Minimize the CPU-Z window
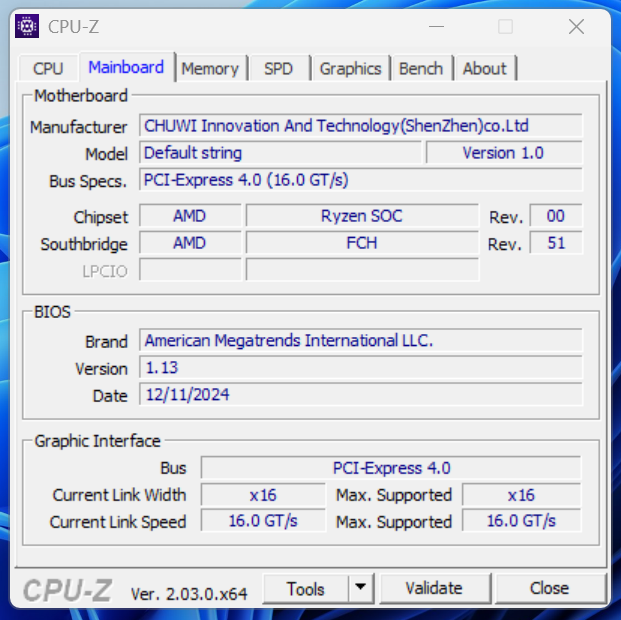621x620 pixels. click(436, 27)
